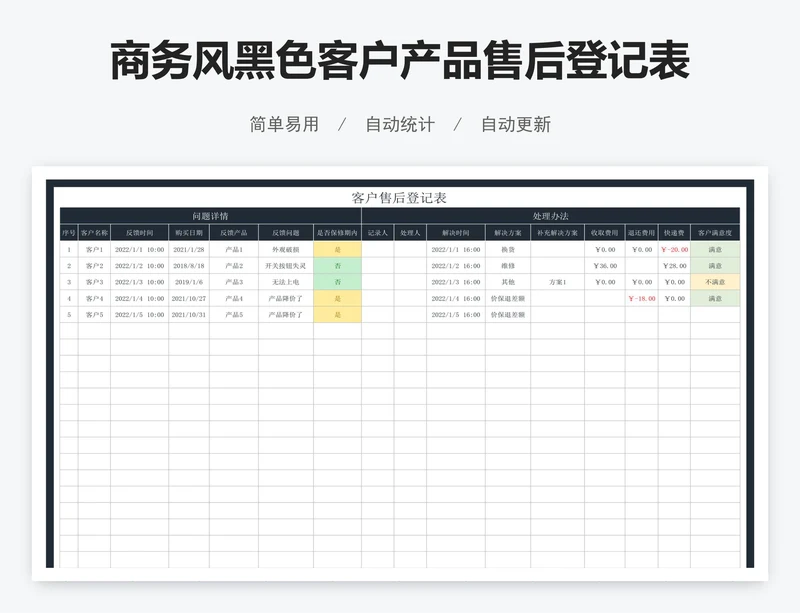Click yellow 是 warranty cell for 客户1
Viewport: 800px width, 613px height.
[x=337, y=250]
